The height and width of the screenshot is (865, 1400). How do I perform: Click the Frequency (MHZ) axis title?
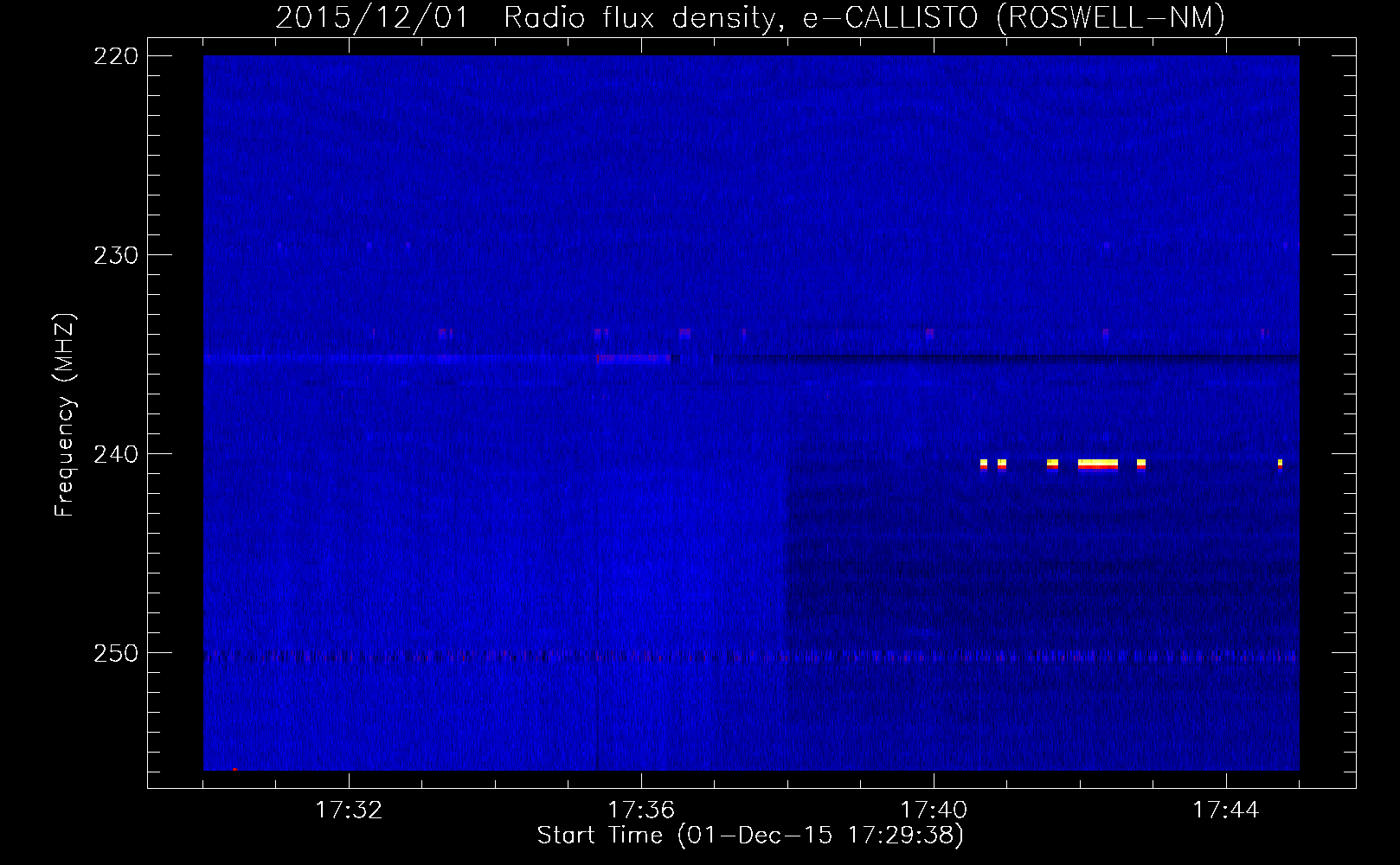pyautogui.click(x=65, y=415)
